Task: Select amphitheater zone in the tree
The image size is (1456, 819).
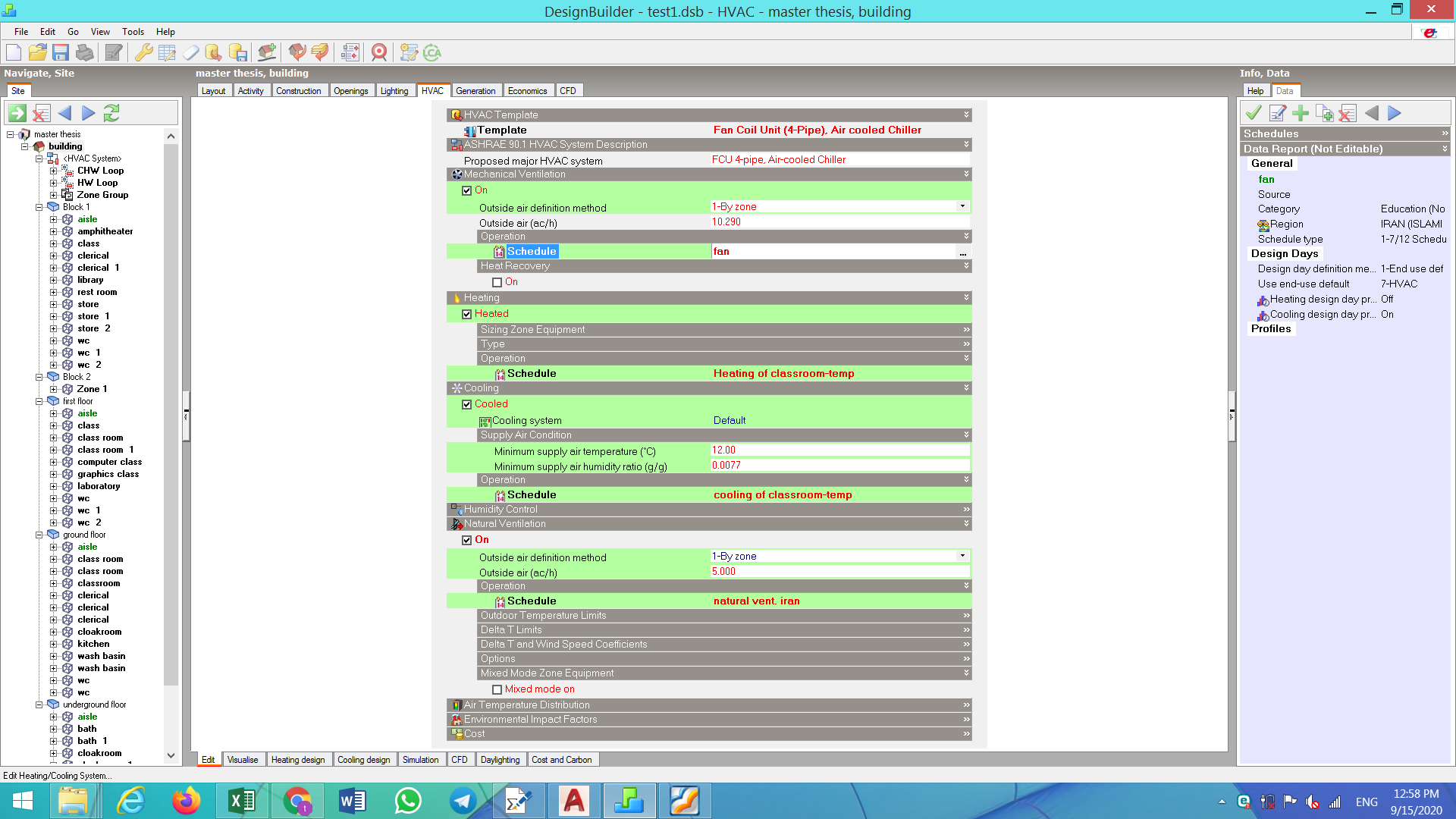Action: tap(105, 231)
